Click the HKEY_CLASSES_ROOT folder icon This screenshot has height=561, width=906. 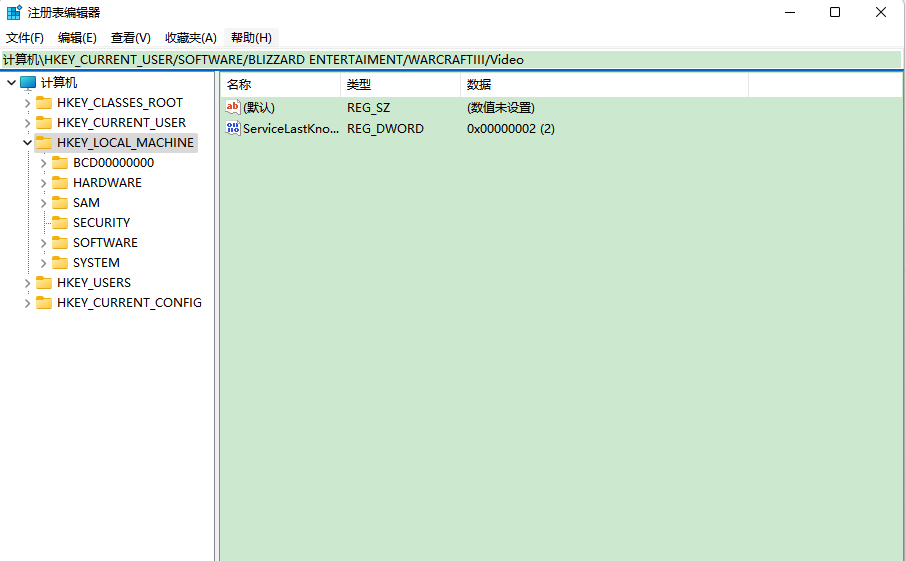[44, 103]
